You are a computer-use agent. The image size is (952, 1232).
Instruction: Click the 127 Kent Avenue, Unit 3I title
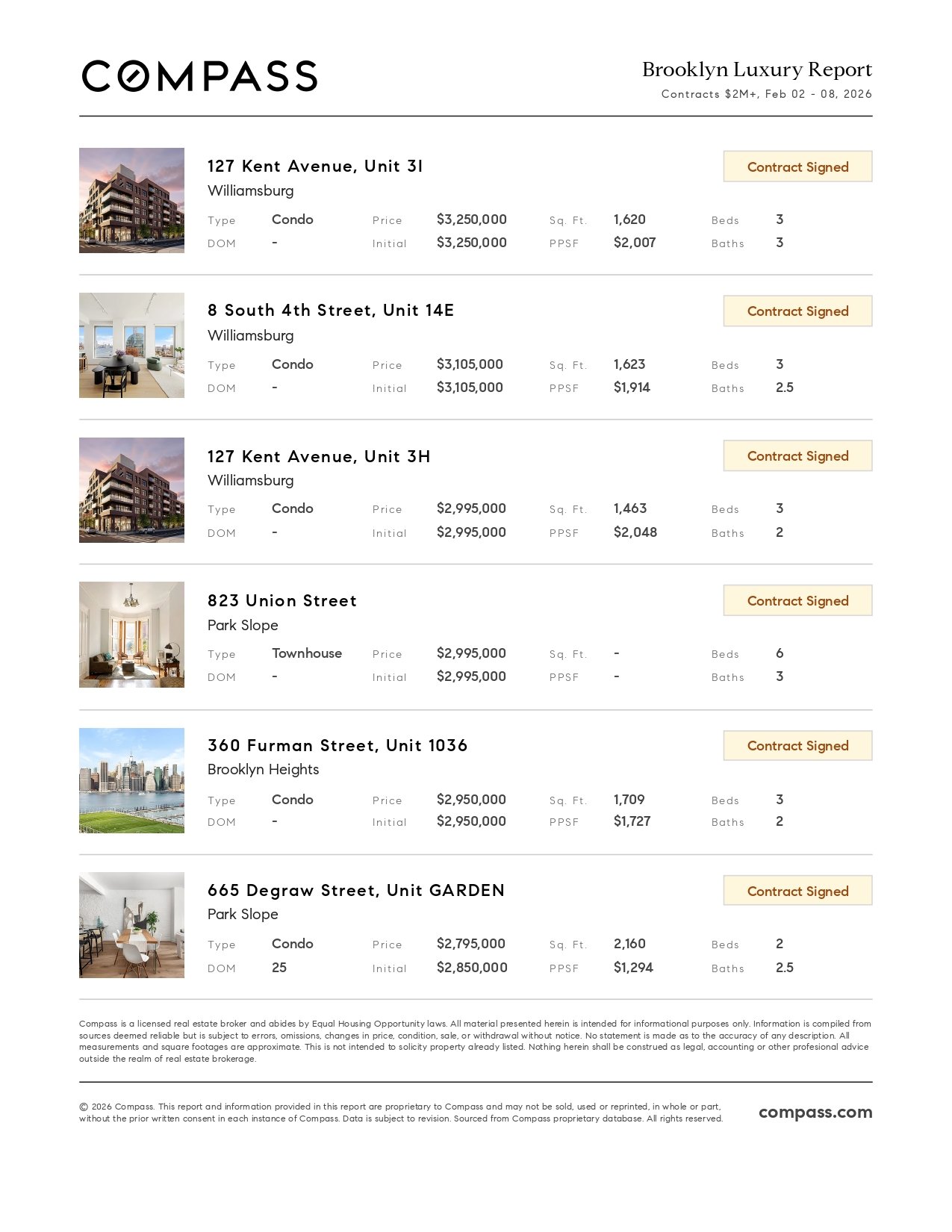(x=315, y=166)
